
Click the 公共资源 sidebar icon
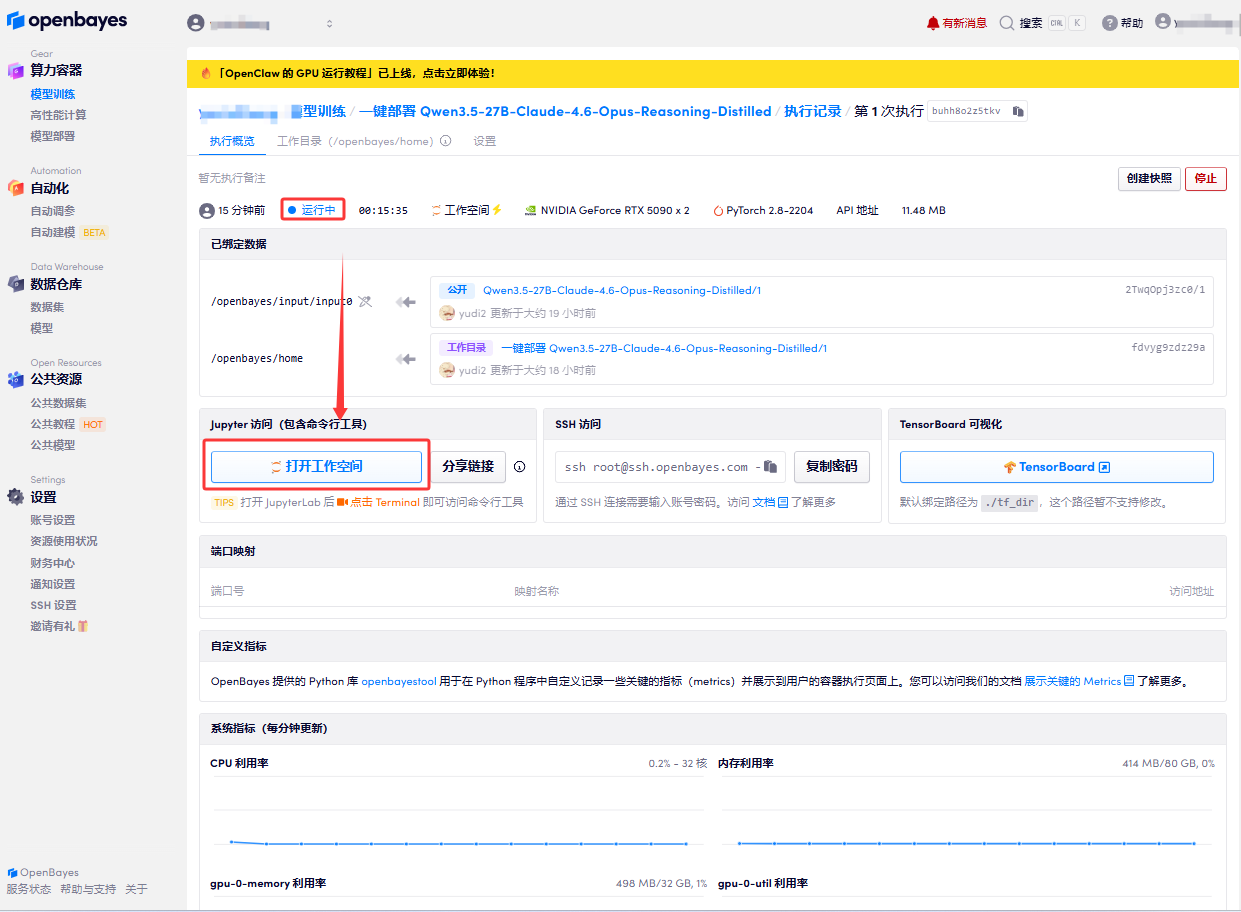tap(16, 379)
